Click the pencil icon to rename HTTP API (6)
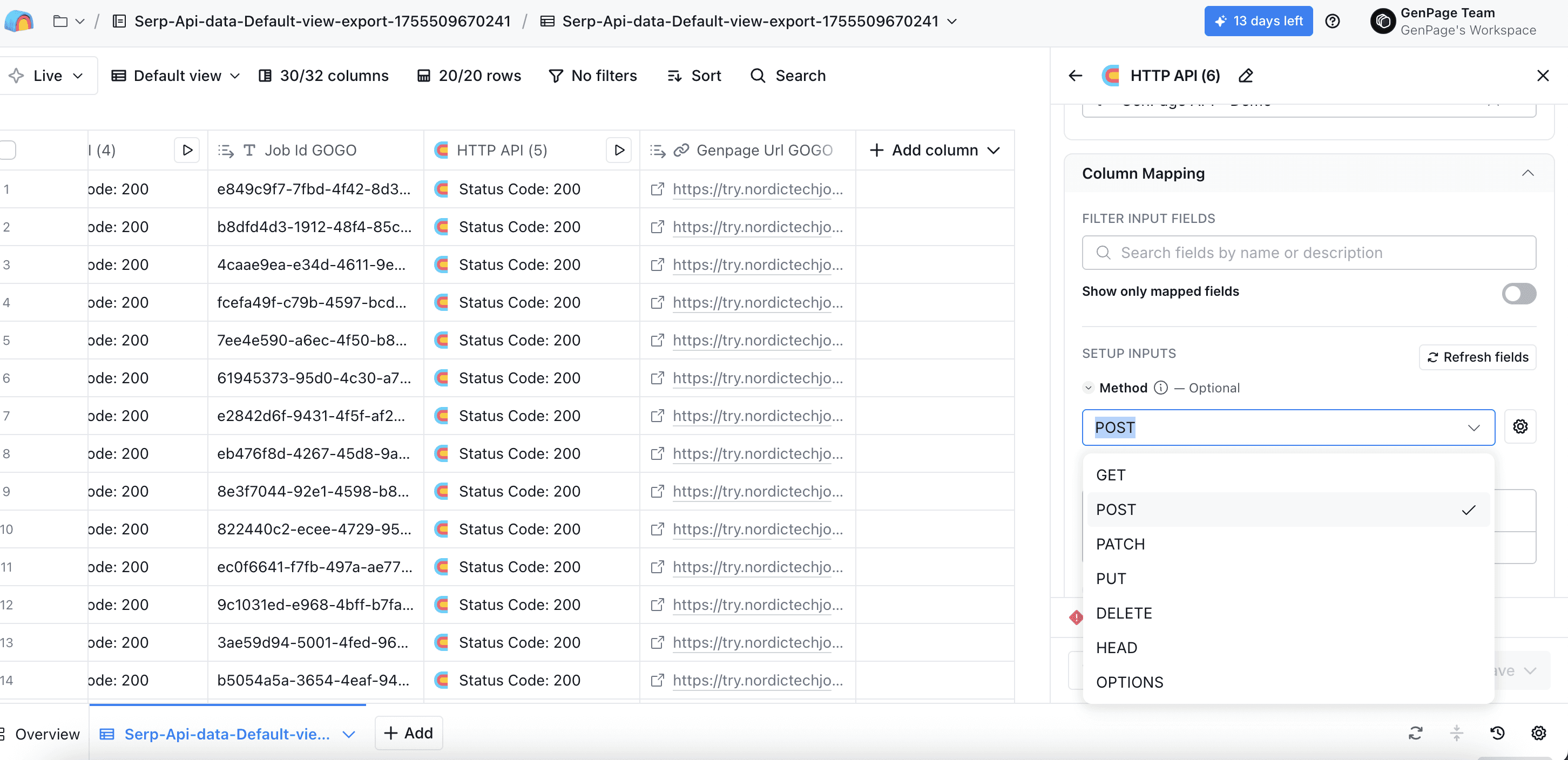 (x=1246, y=76)
